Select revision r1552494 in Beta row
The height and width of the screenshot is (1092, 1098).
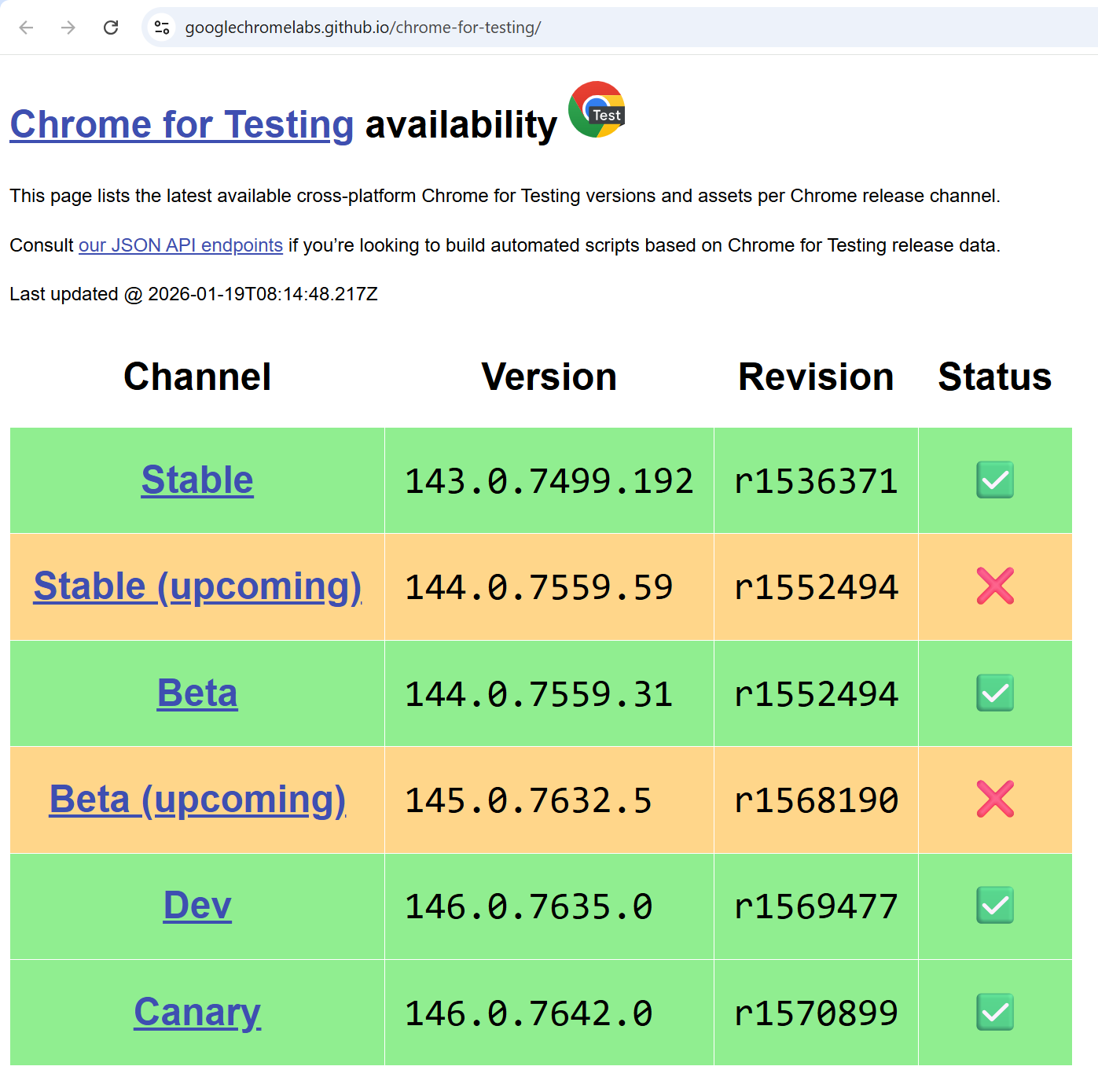(816, 694)
